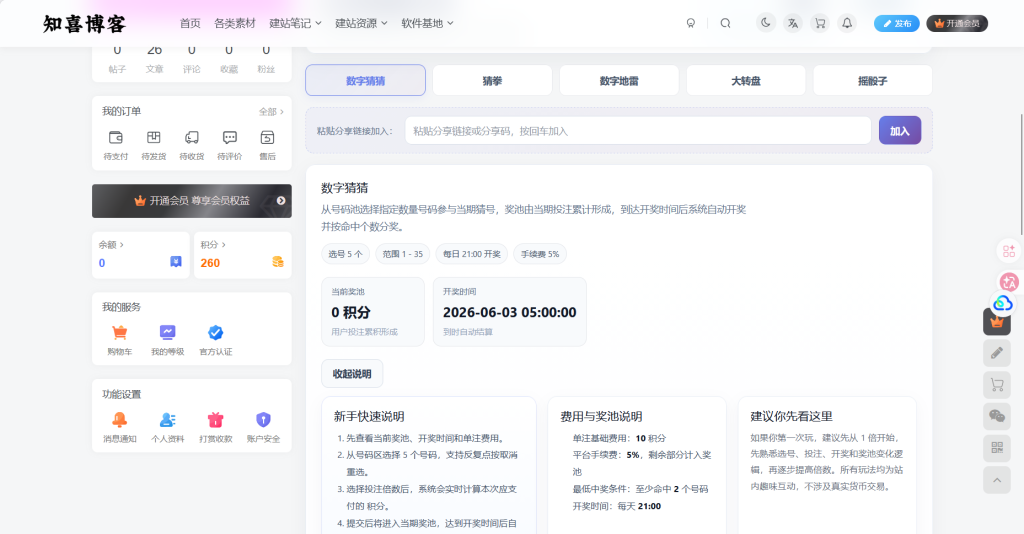Viewport: 1024px width, 534px height.
Task: Click the 收起说明 collapse button
Action: (x=352, y=374)
